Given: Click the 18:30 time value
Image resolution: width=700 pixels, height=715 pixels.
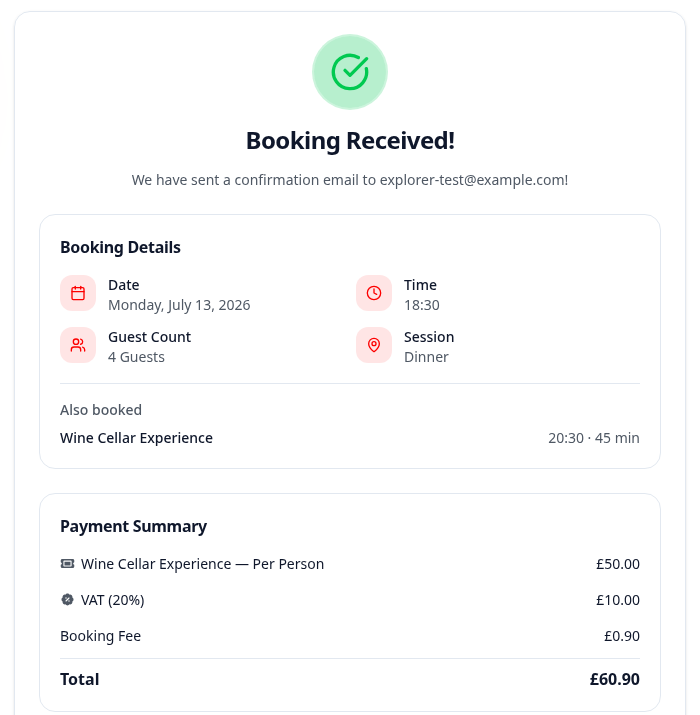Looking at the screenshot, I should (422, 305).
